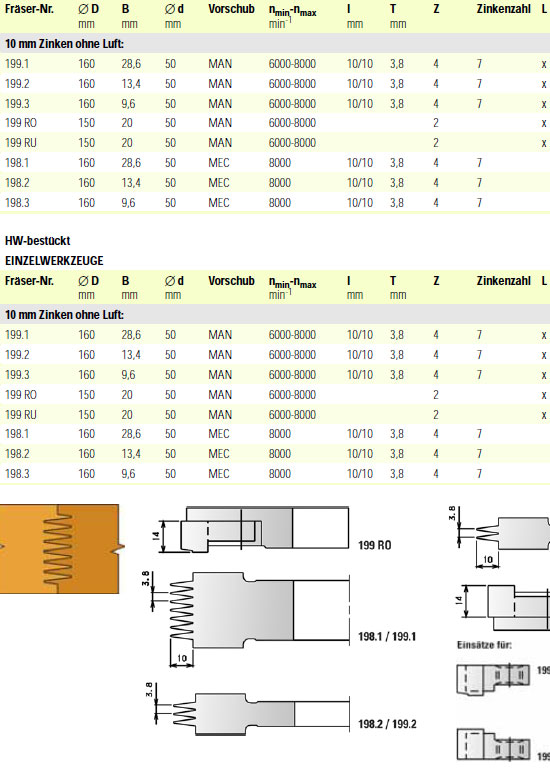550x773 pixels.
Task: Click the 'Fräser-Nr.' header of the HW-bestückt table
Action: point(29,281)
